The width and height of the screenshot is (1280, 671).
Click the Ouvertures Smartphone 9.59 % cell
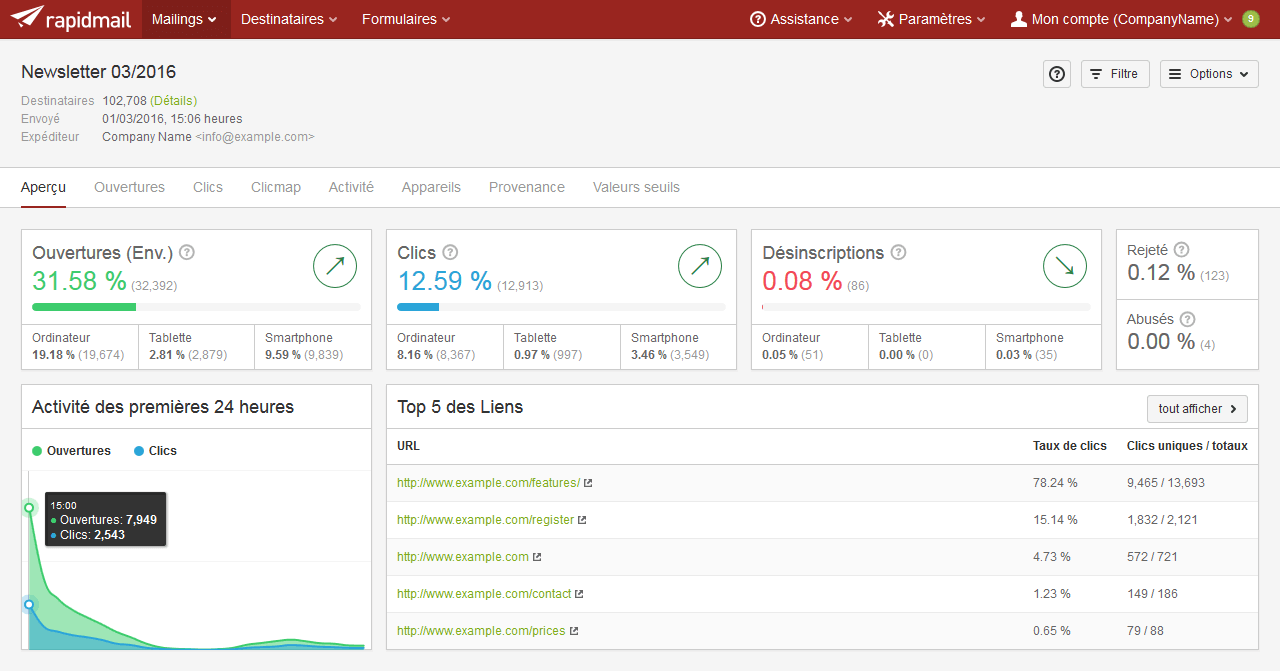pyautogui.click(x=312, y=347)
